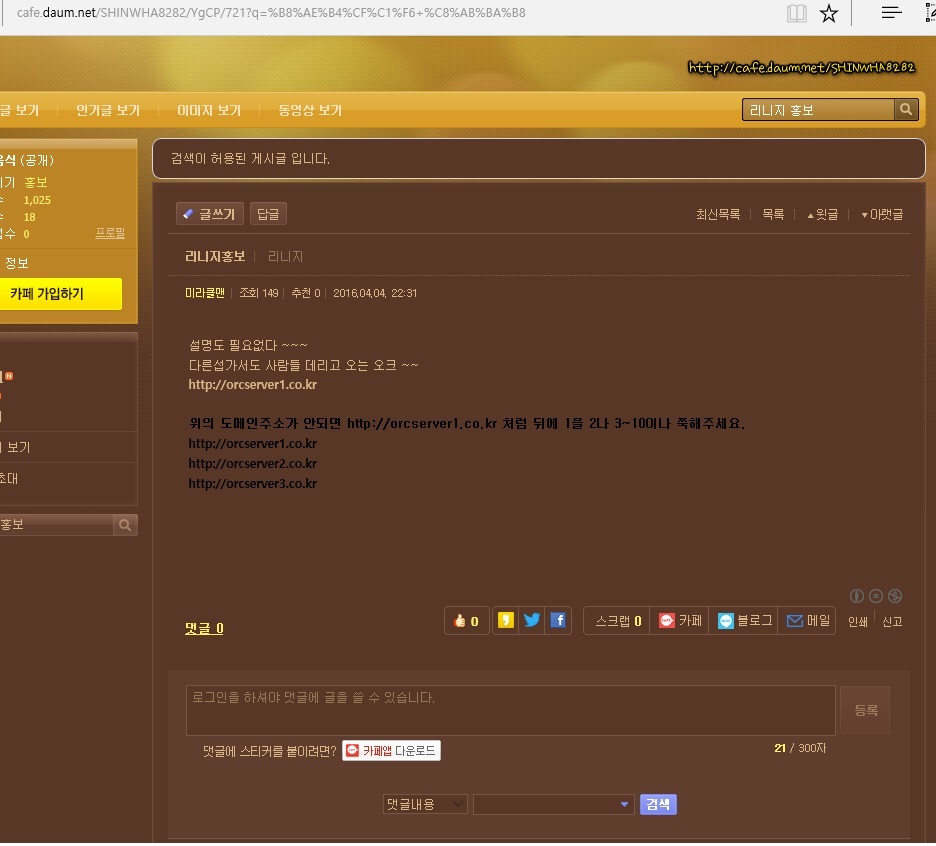Click the 카페 가입하기 join button
The width and height of the screenshot is (936, 846).
(61, 294)
